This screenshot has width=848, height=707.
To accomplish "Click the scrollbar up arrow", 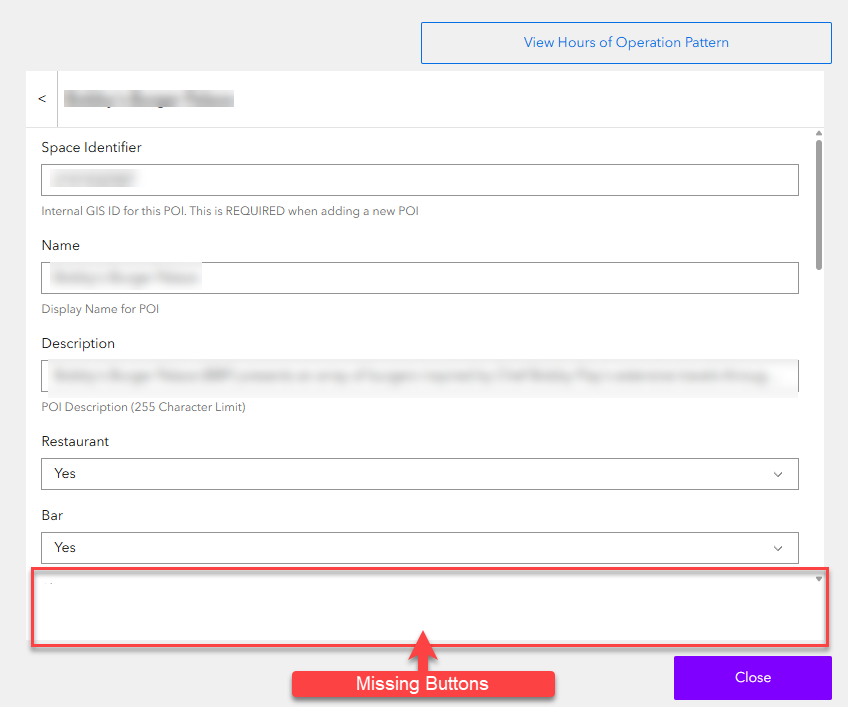I will coord(818,132).
